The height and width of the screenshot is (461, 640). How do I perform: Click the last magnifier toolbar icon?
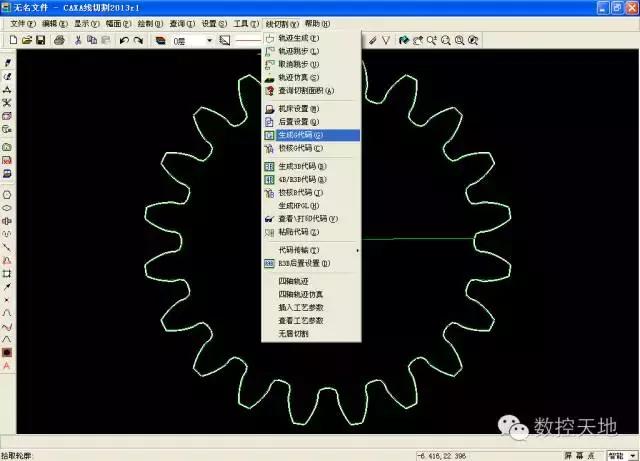point(473,40)
